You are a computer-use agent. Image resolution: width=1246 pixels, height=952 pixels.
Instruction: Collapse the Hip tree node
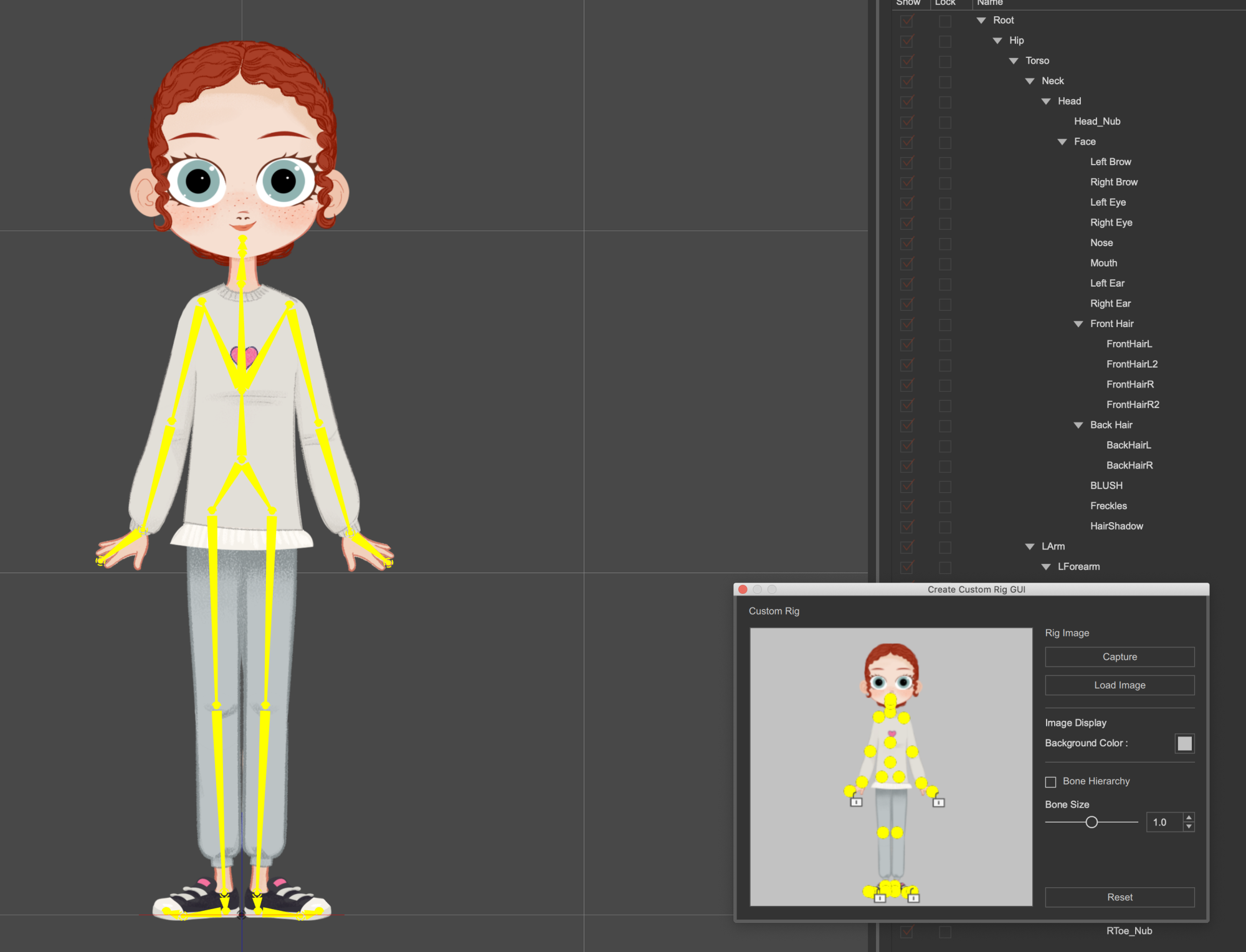tap(997, 40)
